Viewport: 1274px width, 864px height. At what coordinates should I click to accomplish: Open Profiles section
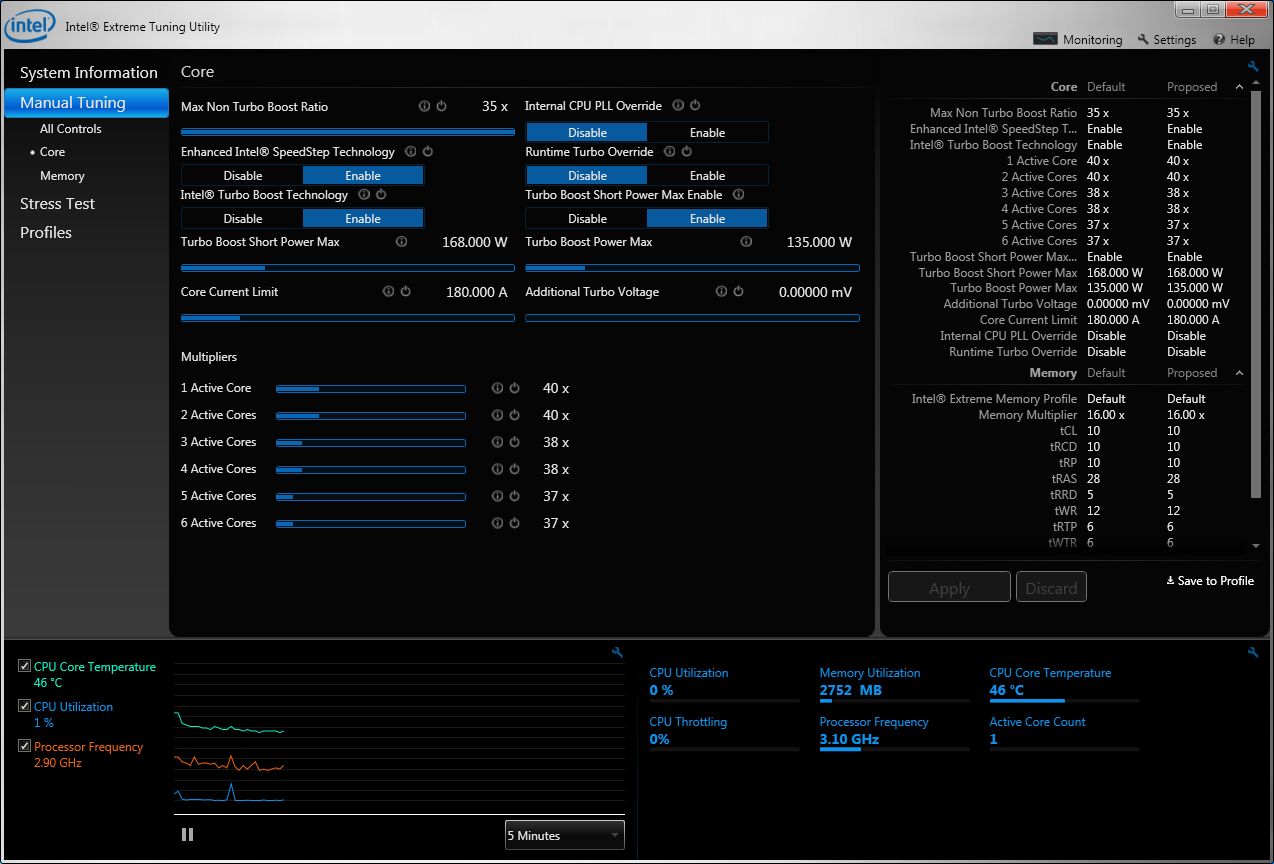46,233
